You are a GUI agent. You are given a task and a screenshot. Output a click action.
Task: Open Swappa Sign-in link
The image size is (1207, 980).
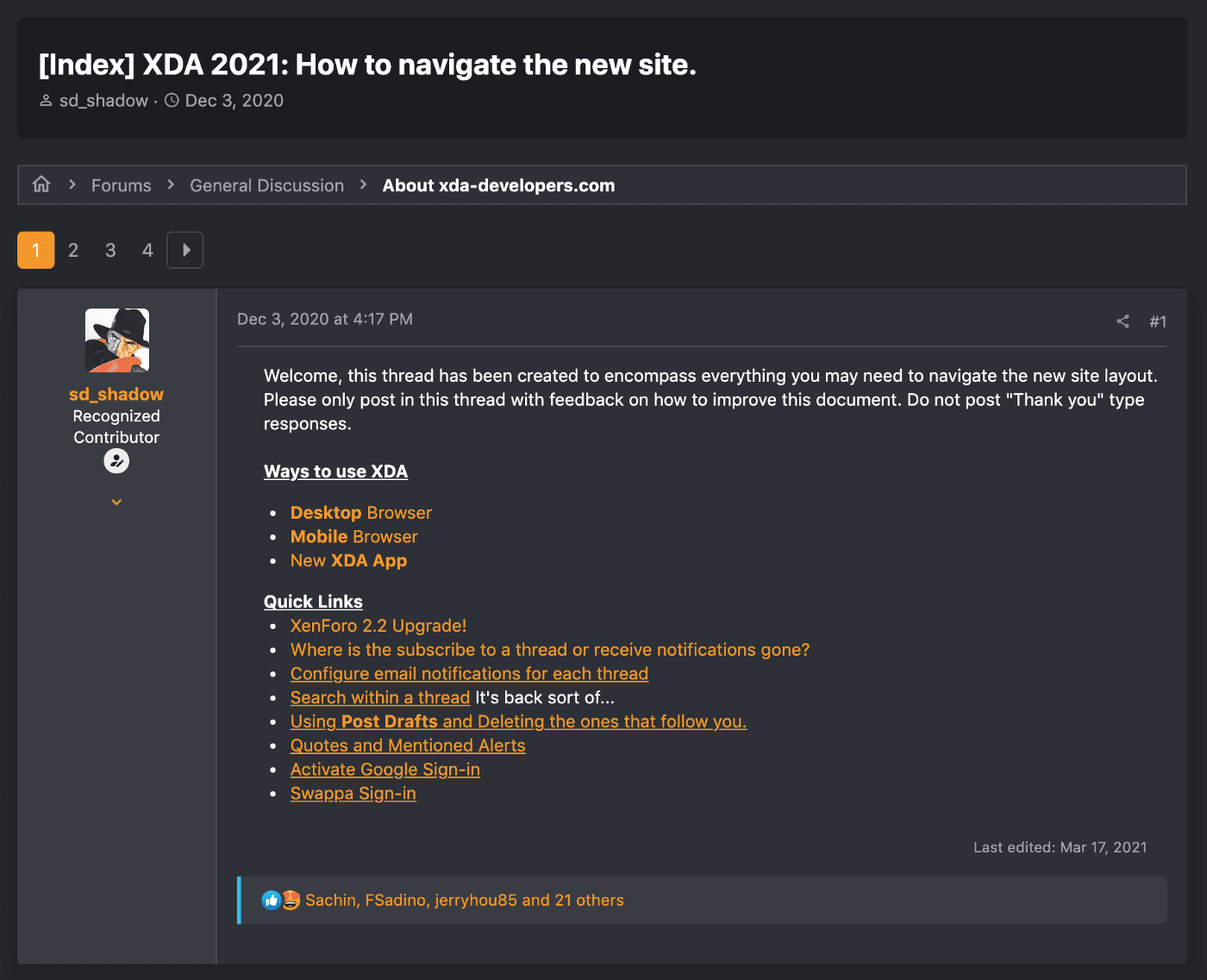pyautogui.click(x=353, y=794)
